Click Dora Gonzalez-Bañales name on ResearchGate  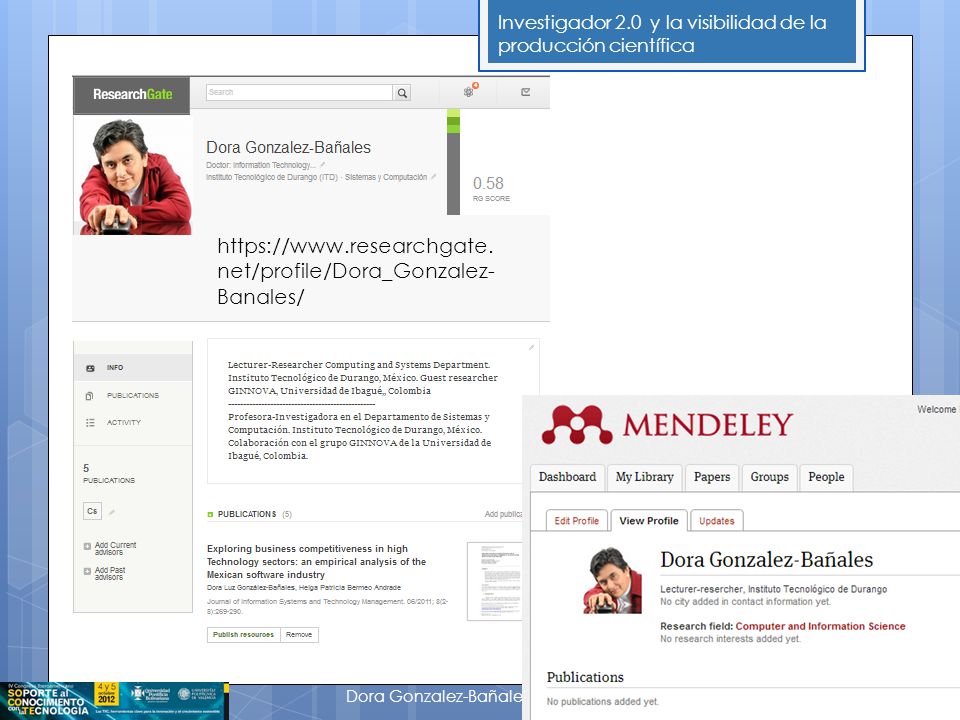288,148
